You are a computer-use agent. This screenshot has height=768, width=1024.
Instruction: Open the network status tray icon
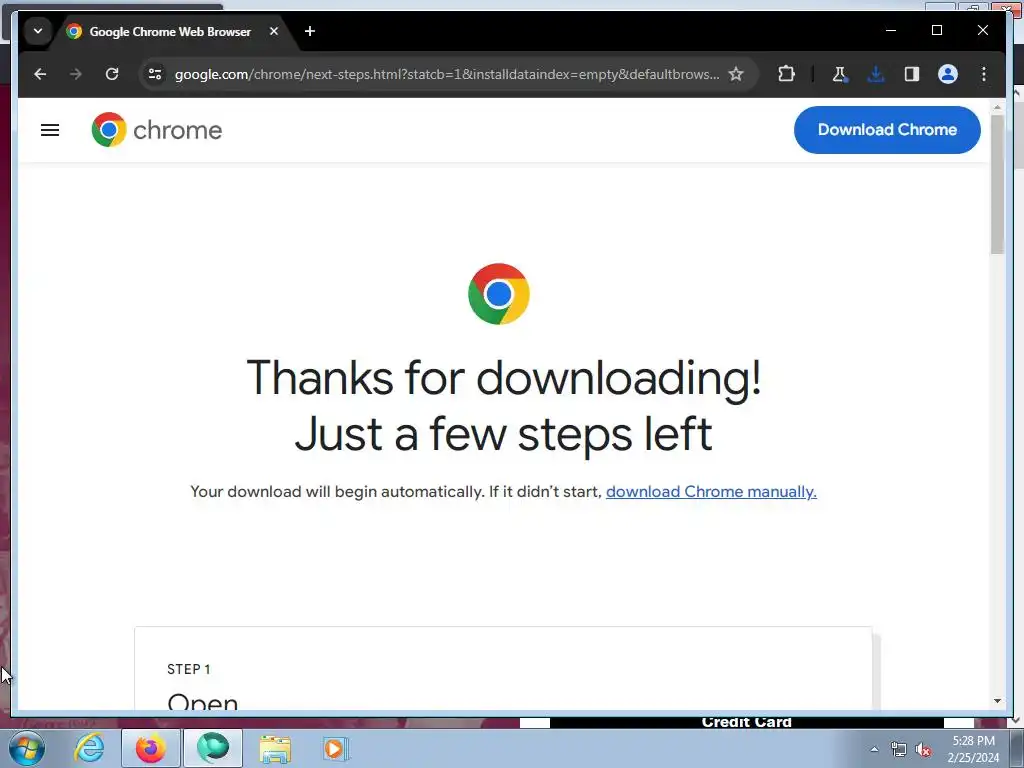pos(899,750)
